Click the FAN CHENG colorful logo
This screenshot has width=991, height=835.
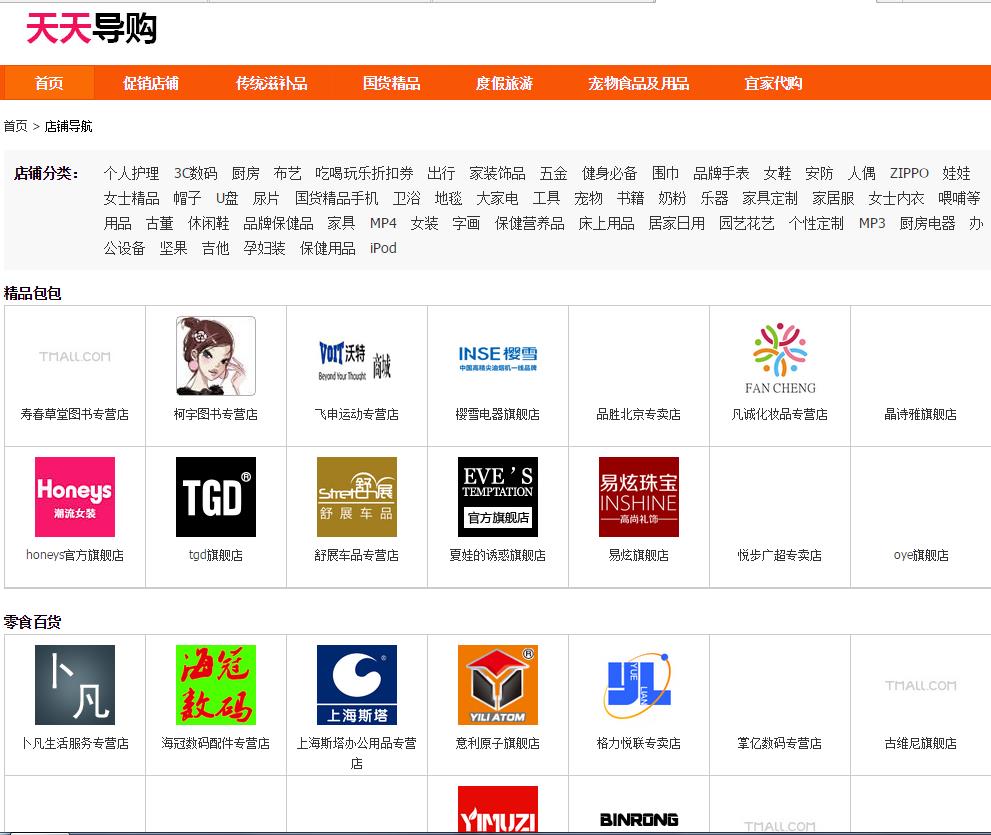pos(780,358)
